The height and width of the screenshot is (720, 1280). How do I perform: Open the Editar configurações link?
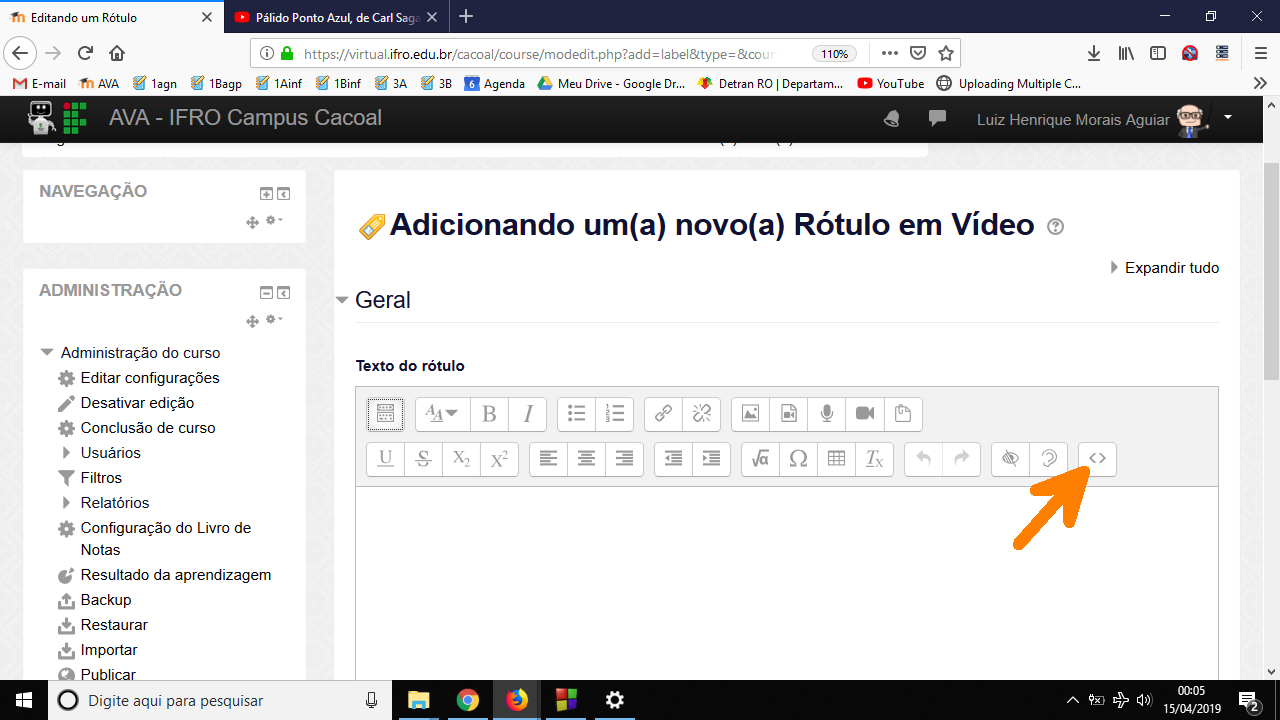pyautogui.click(x=150, y=378)
